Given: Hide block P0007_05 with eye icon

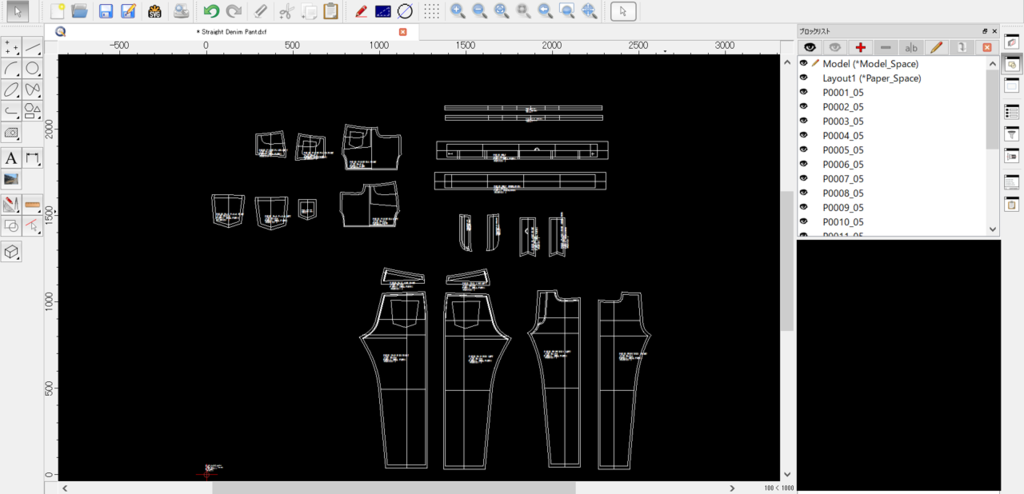Looking at the screenshot, I should [804, 178].
